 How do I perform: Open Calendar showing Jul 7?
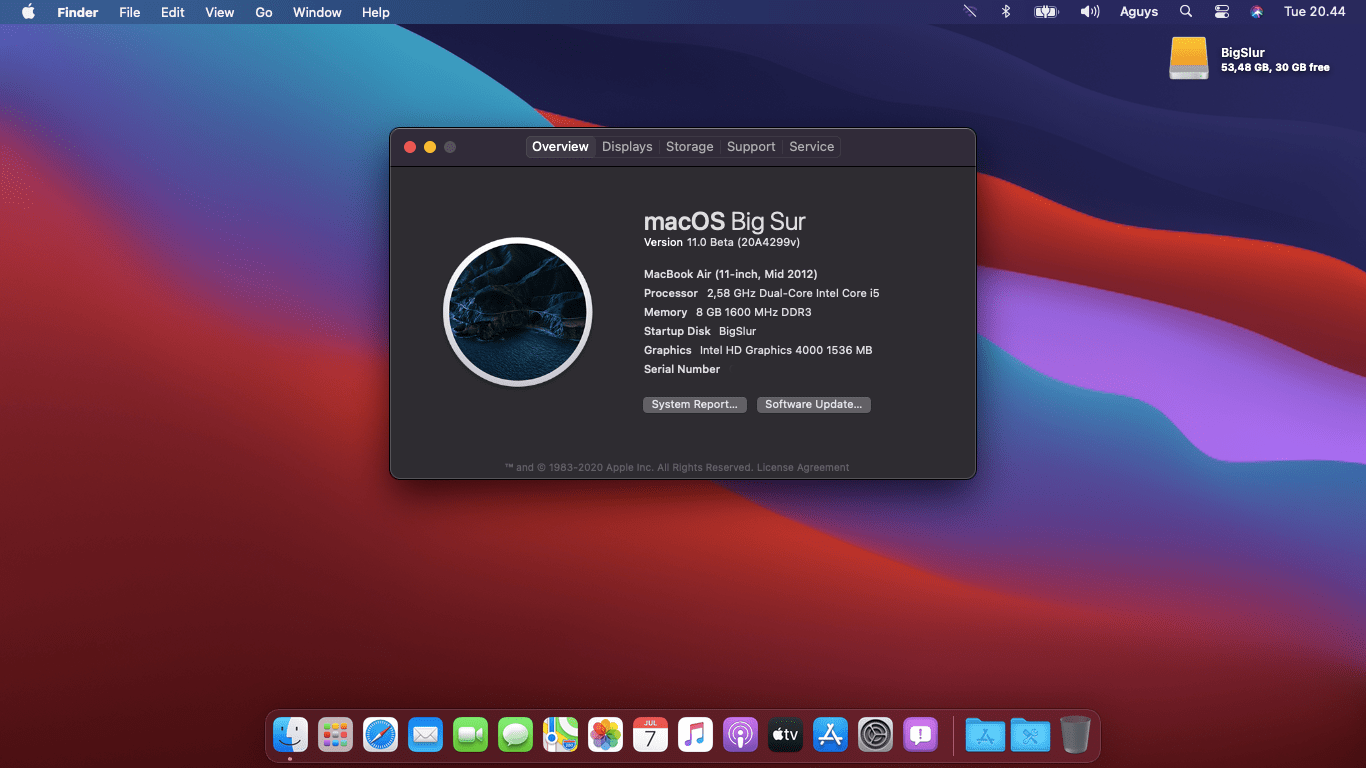click(650, 735)
